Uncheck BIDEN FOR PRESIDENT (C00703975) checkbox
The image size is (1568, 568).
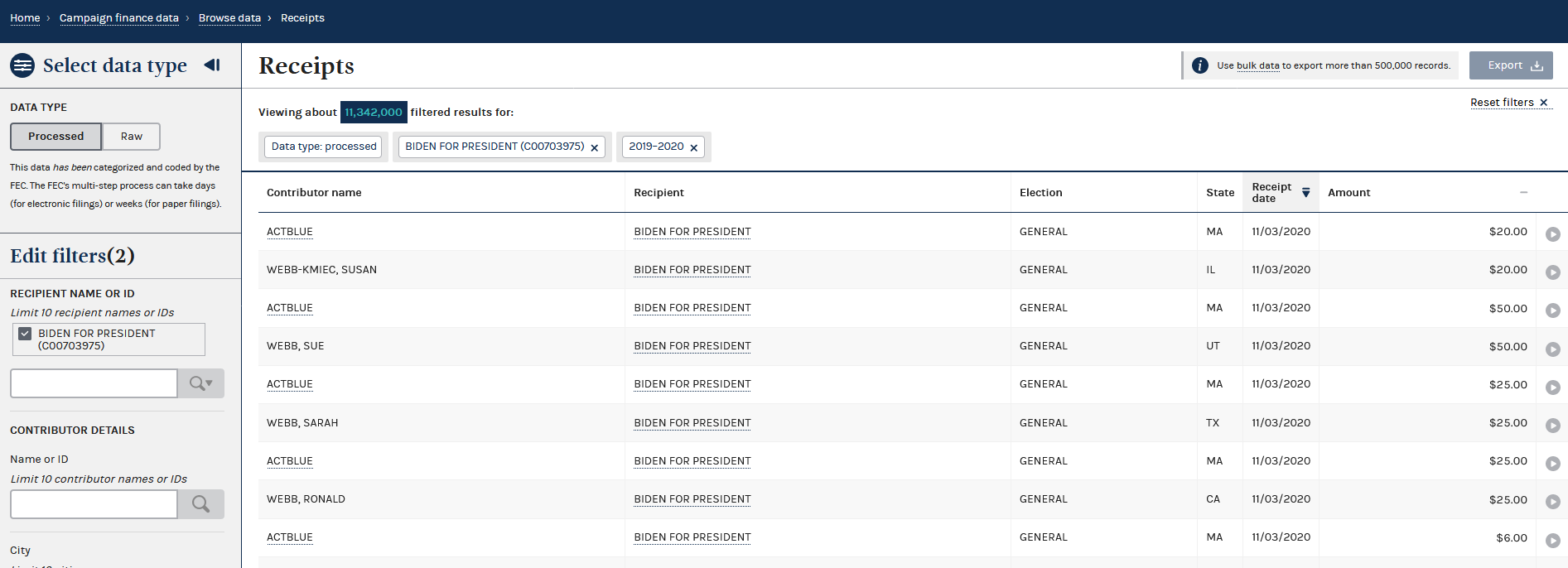point(25,334)
